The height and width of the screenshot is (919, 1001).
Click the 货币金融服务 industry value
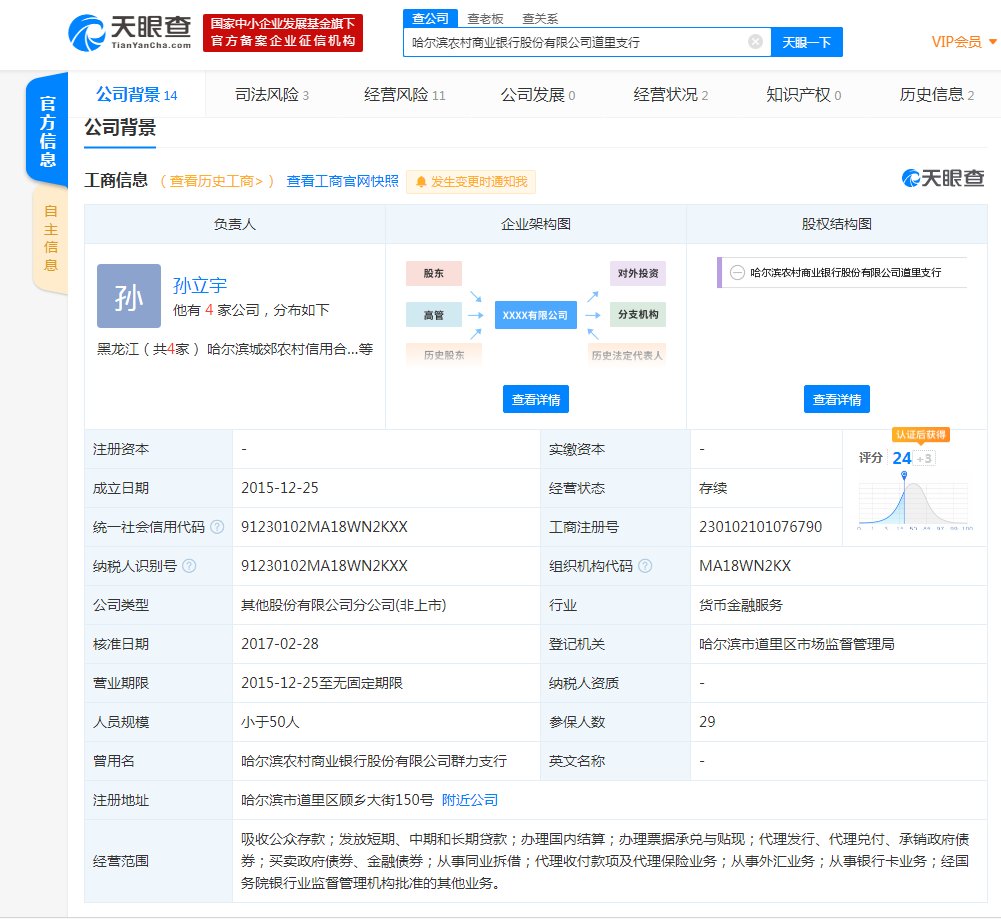(x=741, y=605)
